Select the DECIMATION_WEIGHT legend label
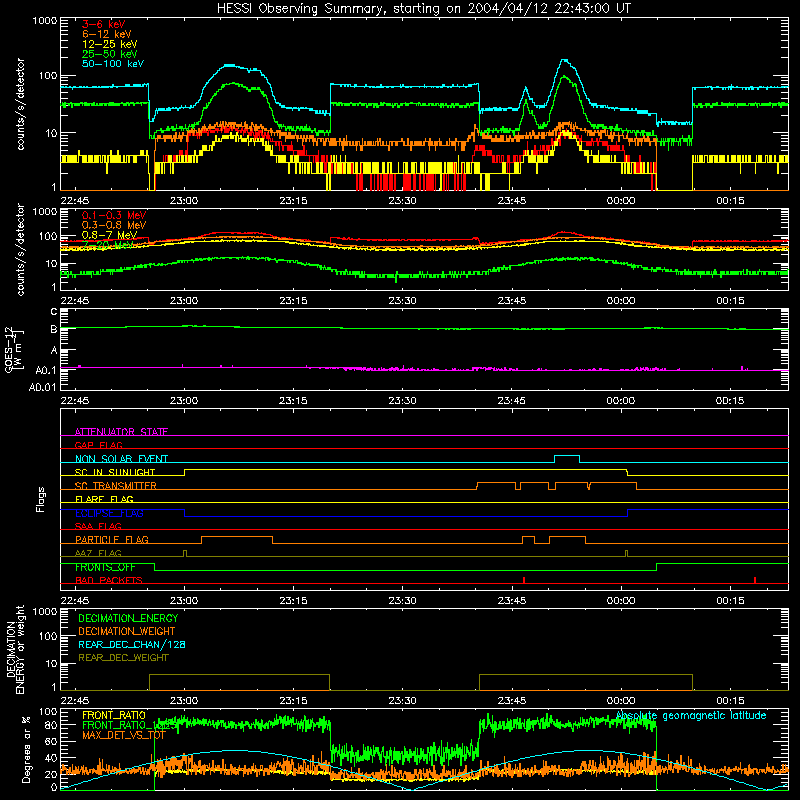Viewport: 800px width, 800px height. point(127,631)
